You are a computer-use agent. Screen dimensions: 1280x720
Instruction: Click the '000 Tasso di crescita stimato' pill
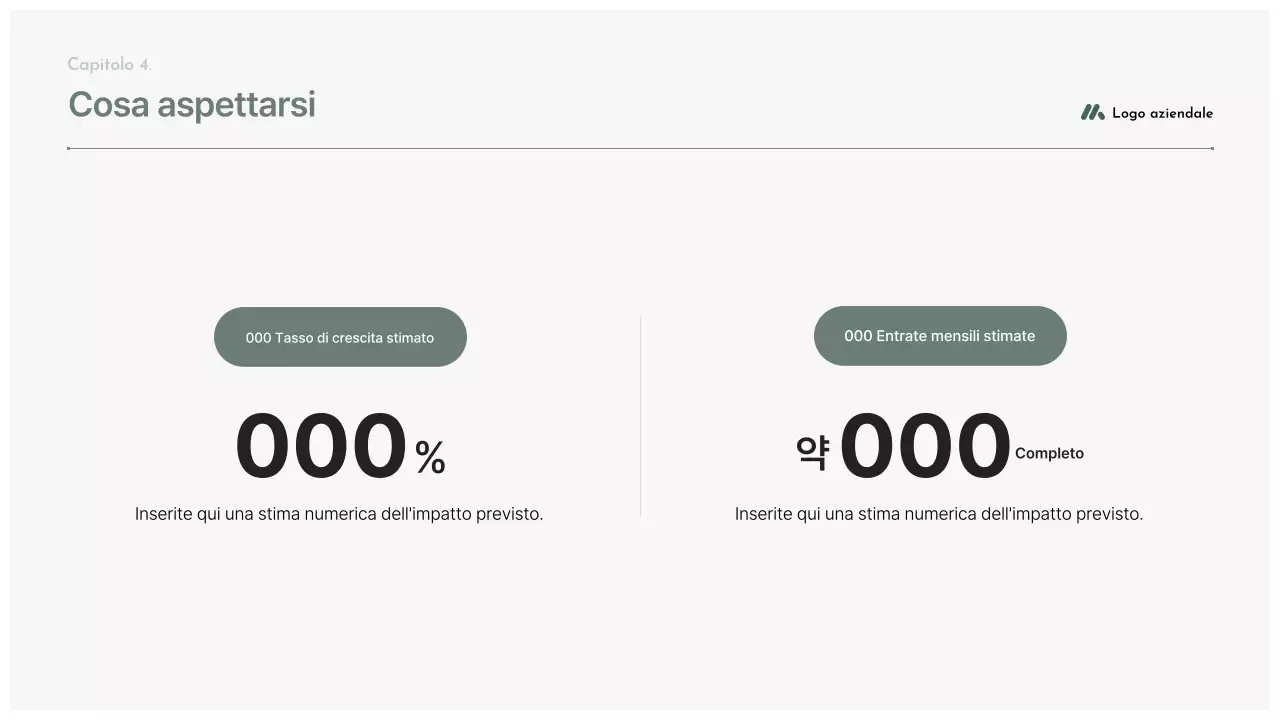click(340, 337)
